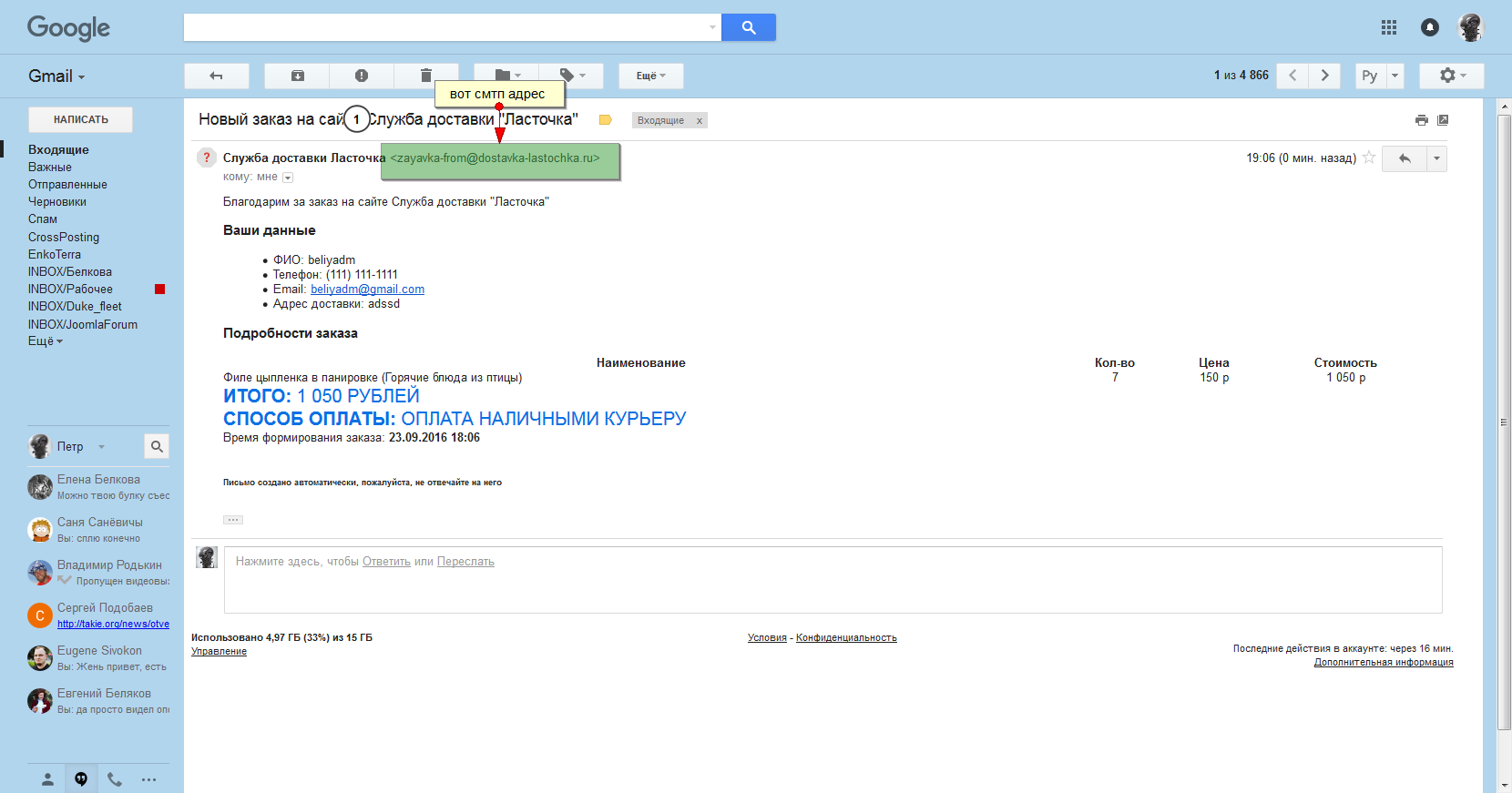Open the email in a new window
The image size is (1512, 793).
[1443, 120]
